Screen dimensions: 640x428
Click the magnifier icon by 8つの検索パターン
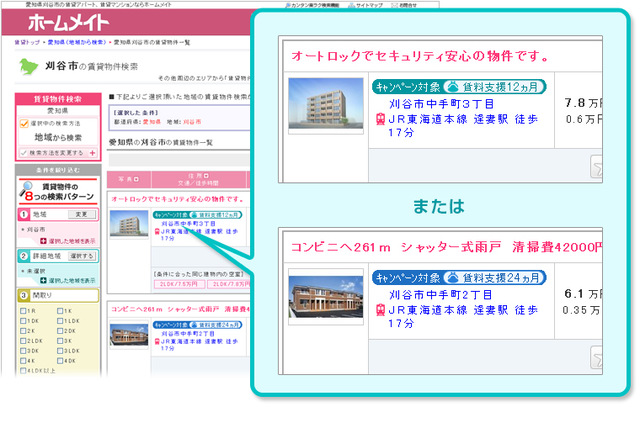coord(26,190)
